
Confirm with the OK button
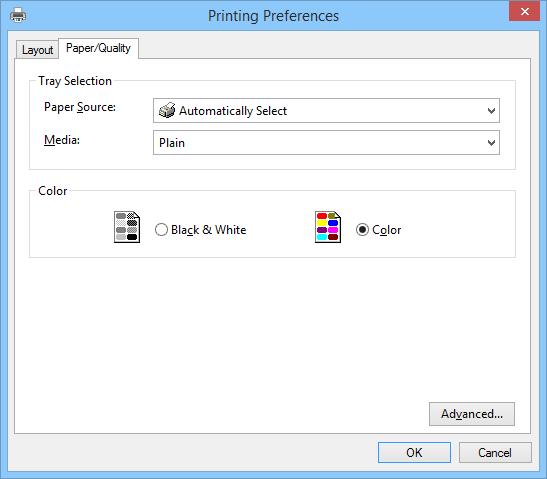(414, 452)
